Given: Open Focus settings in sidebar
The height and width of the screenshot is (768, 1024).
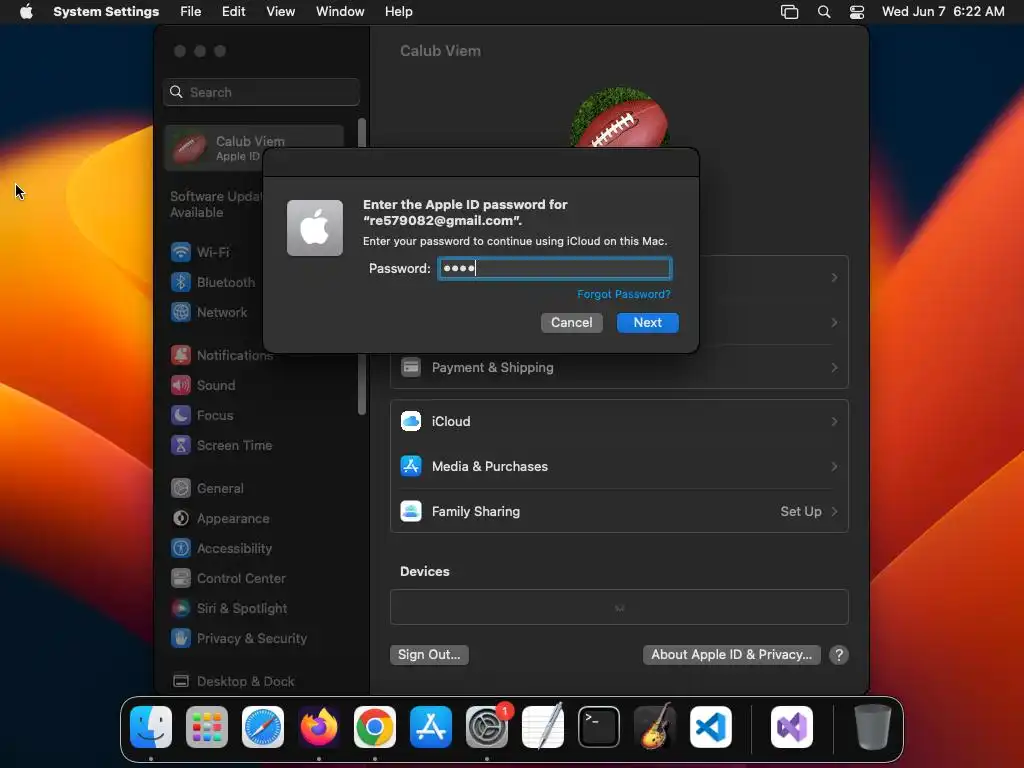Looking at the screenshot, I should (202, 415).
